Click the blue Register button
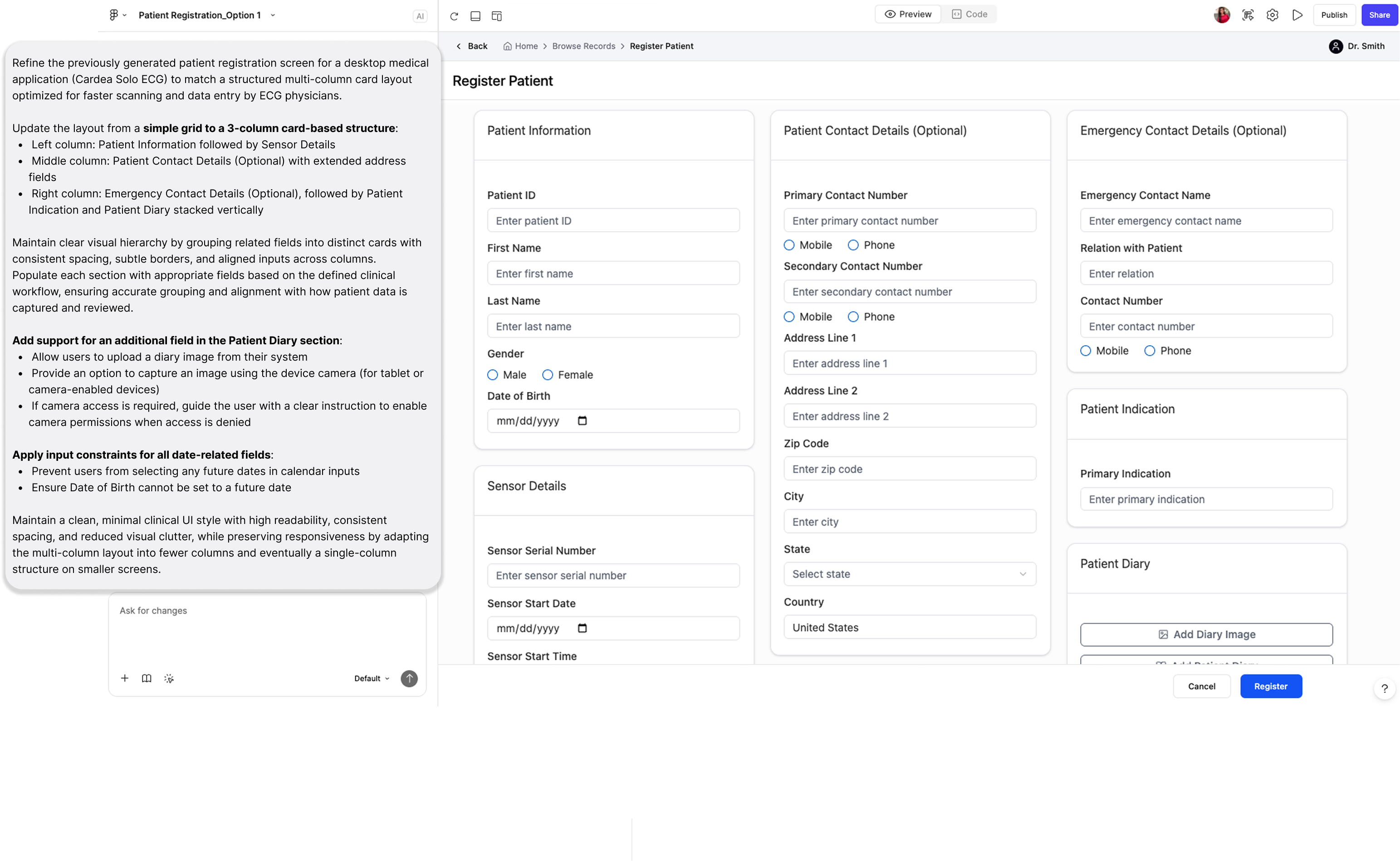Viewport: 1400px width, 861px height. (1271, 686)
